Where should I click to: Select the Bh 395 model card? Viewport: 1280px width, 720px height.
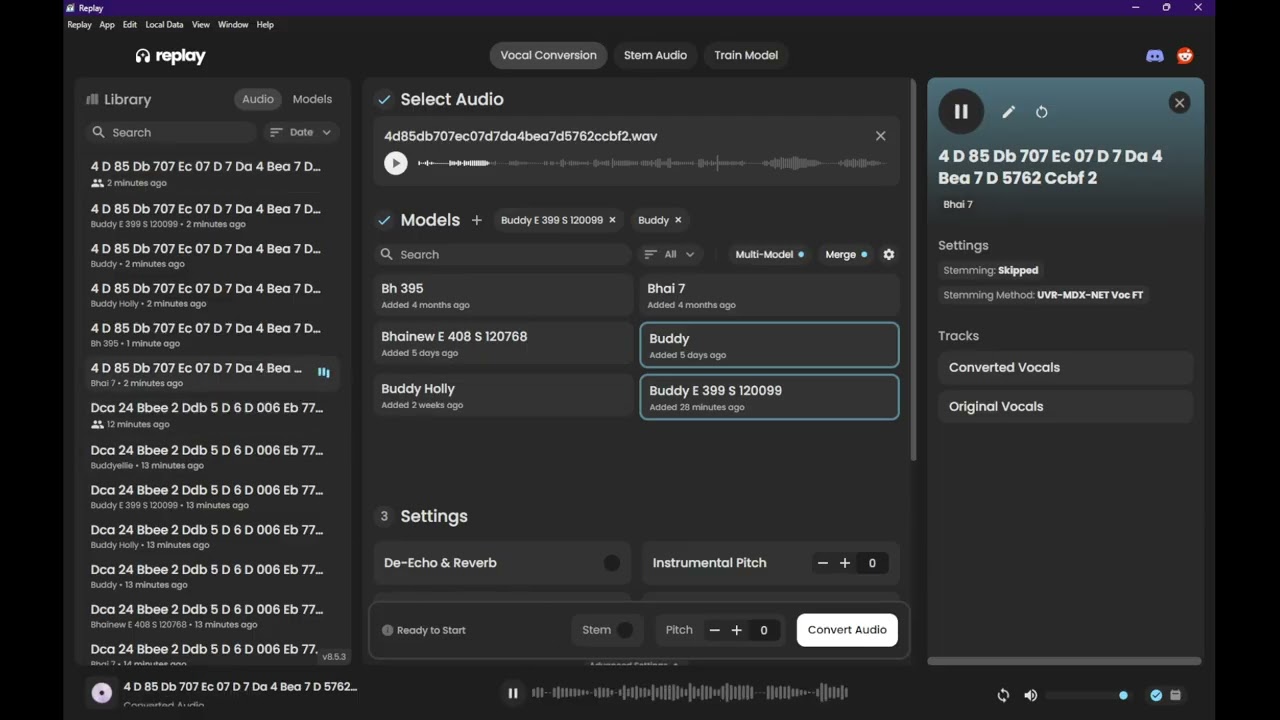tap(502, 296)
